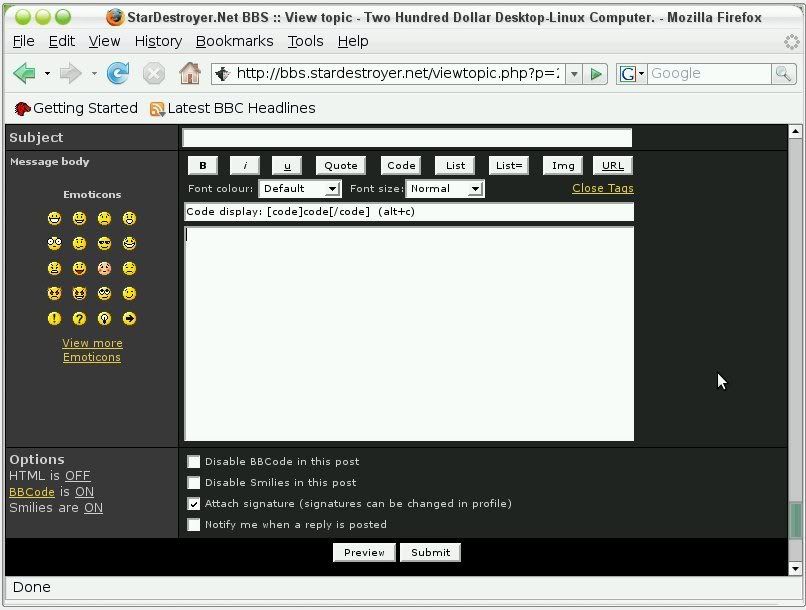
Task: Click the green Go arrow beside the address bar
Action: click(x=596, y=74)
